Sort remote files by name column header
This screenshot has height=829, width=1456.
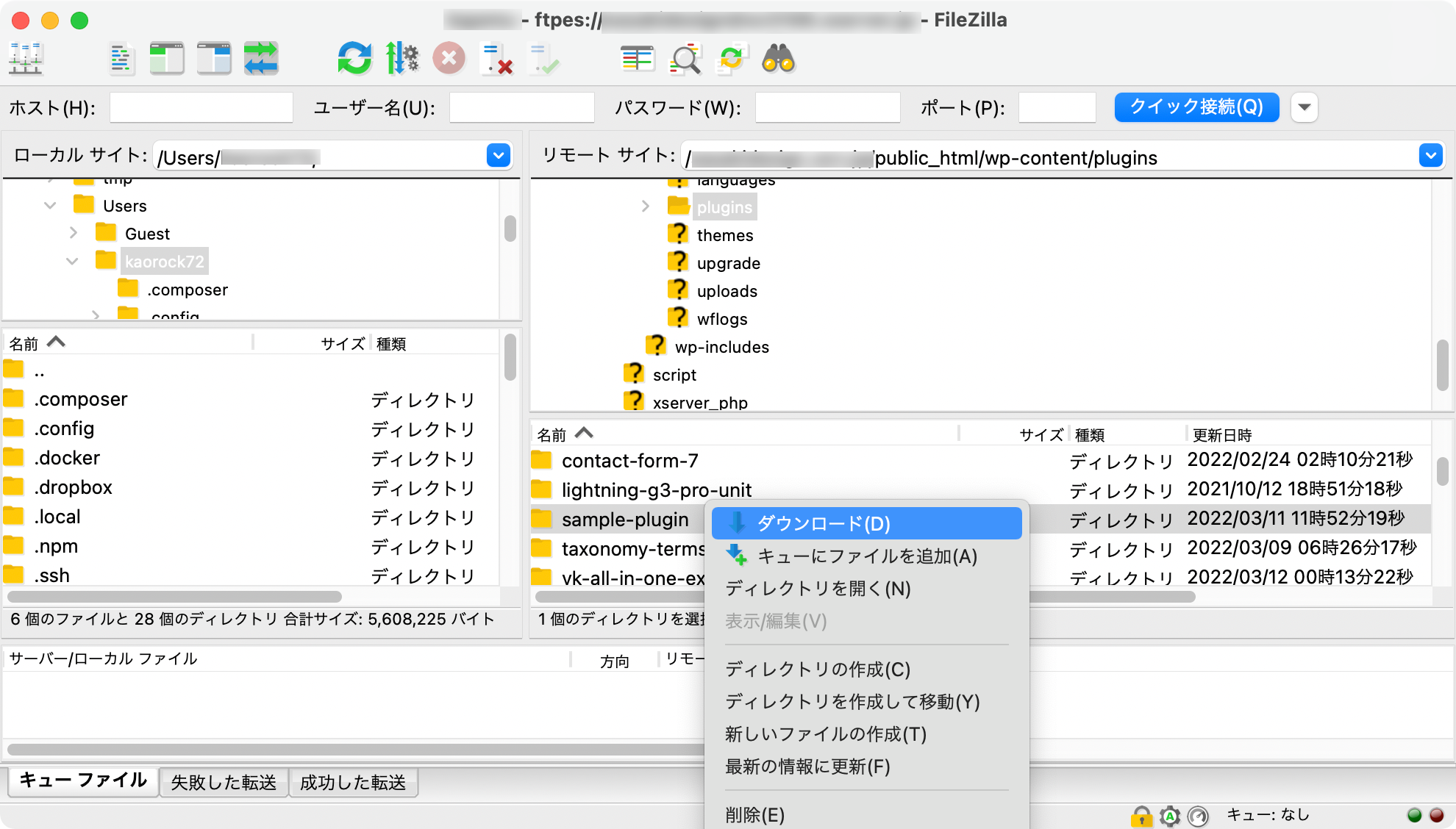coord(744,434)
